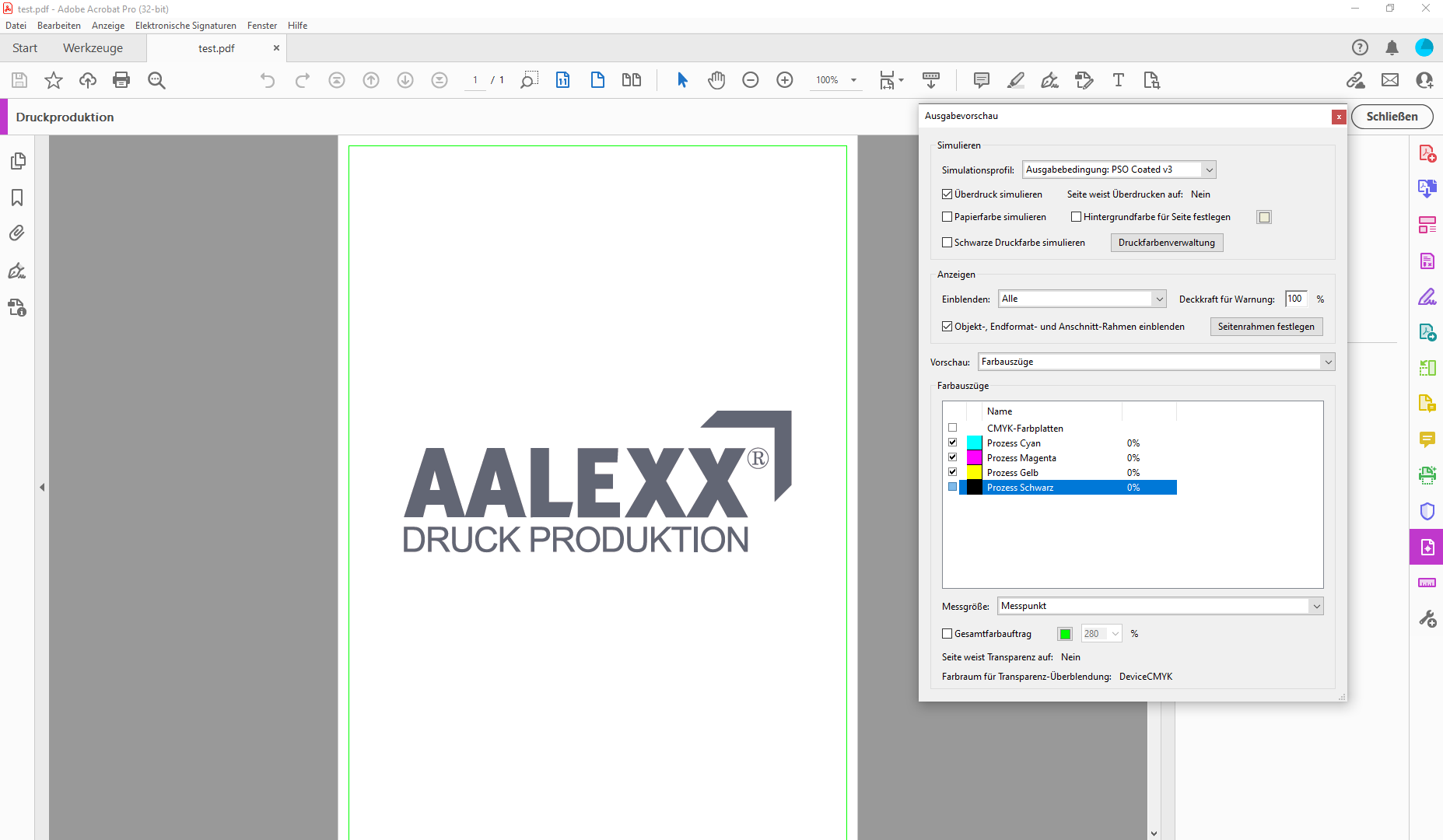Uncheck Überdruck simulieren

947,194
